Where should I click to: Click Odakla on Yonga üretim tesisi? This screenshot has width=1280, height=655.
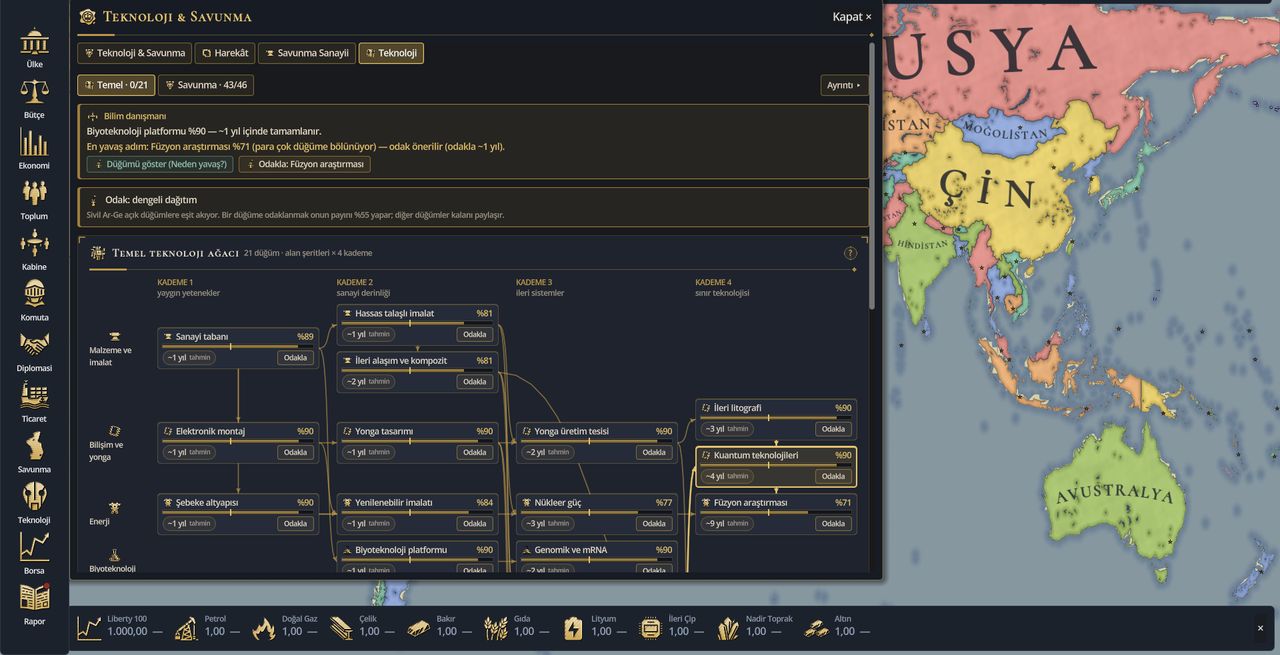tap(654, 452)
